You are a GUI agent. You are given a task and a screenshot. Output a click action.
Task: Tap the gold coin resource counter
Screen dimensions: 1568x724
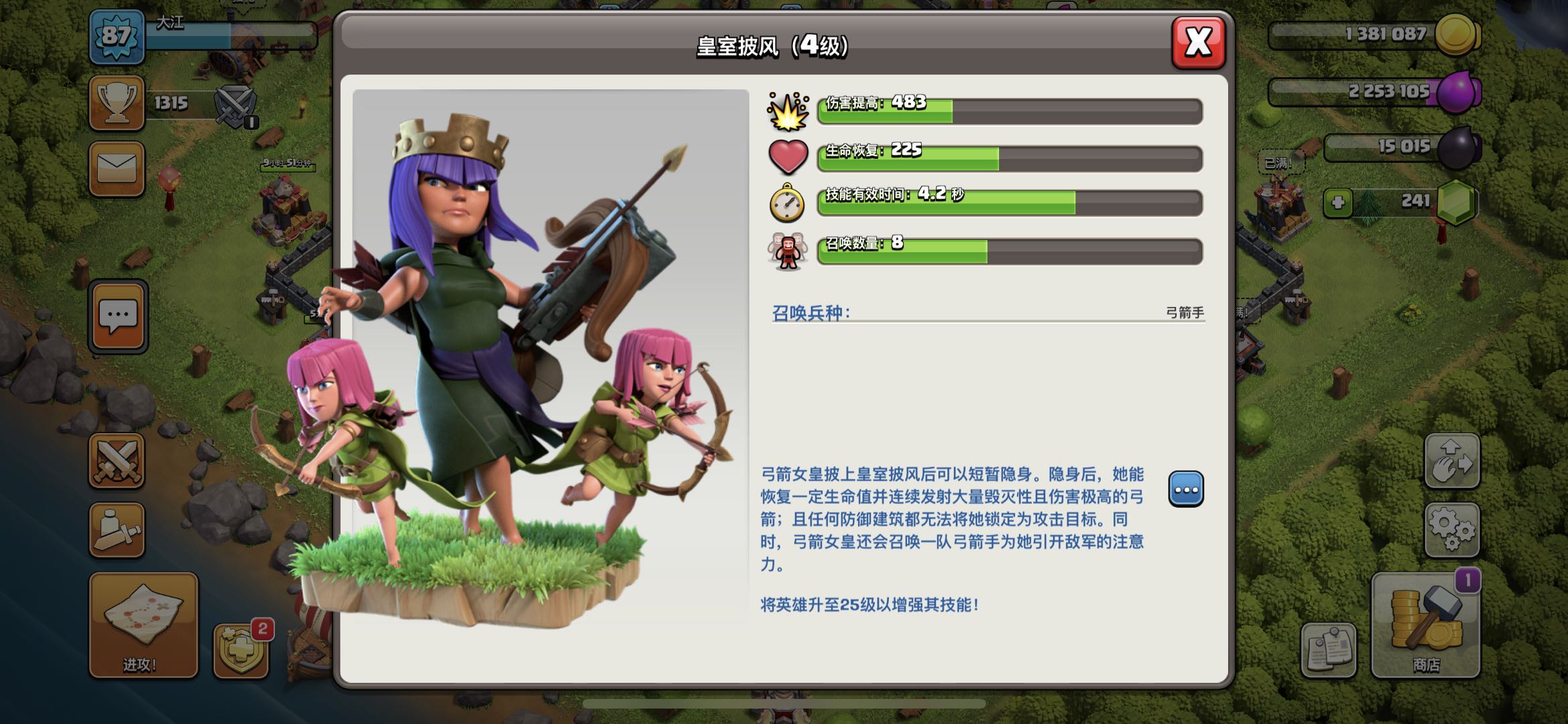coord(1374,34)
